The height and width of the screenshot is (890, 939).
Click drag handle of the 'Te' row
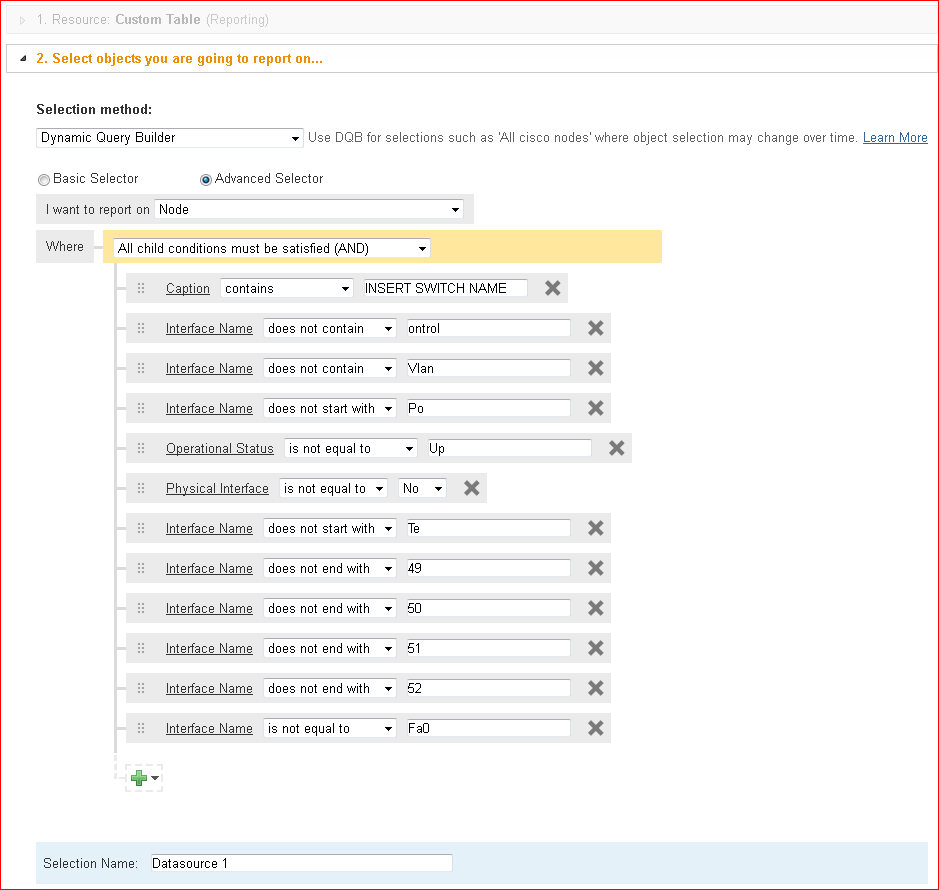[x=141, y=528]
